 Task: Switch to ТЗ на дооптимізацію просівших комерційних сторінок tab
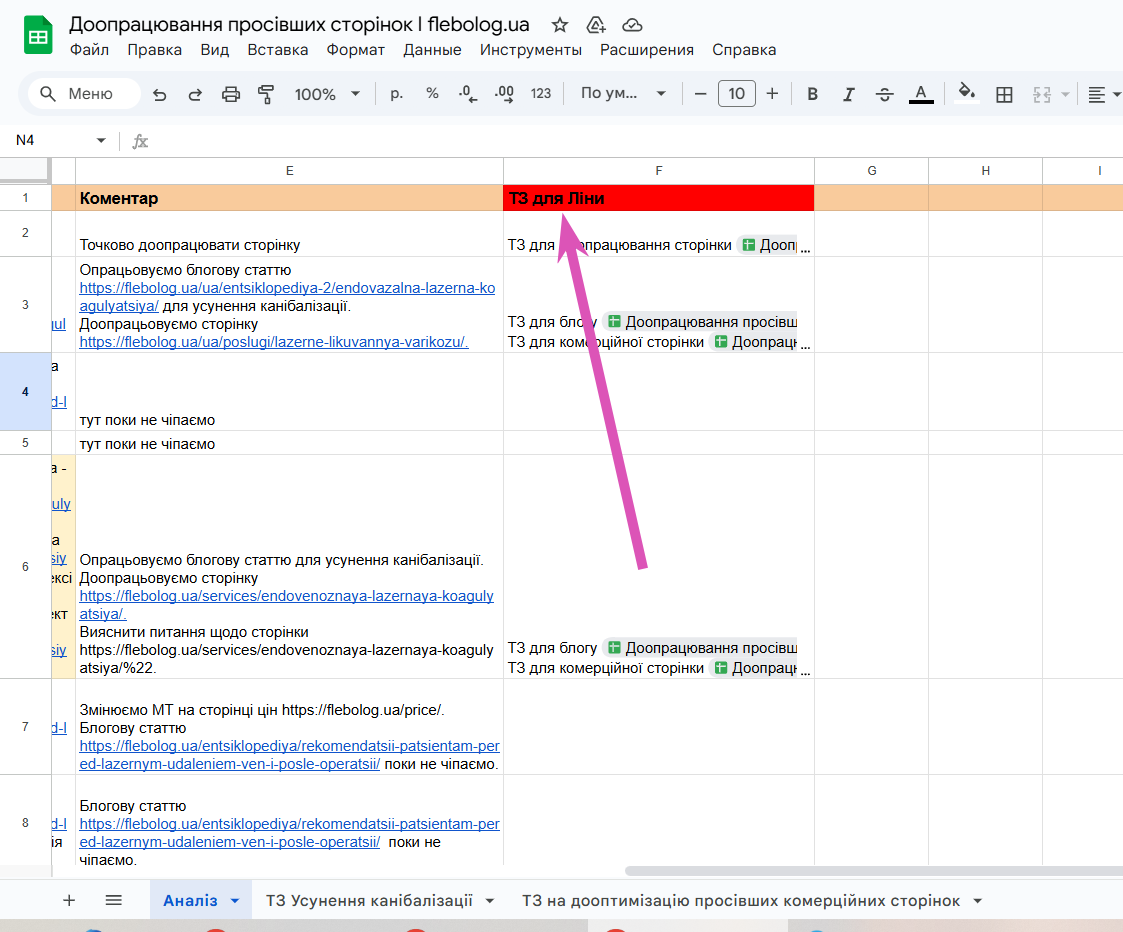tap(741, 900)
